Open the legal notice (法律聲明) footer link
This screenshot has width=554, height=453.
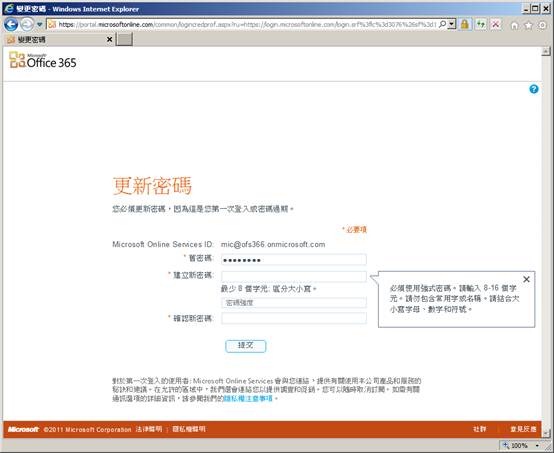click(x=149, y=429)
